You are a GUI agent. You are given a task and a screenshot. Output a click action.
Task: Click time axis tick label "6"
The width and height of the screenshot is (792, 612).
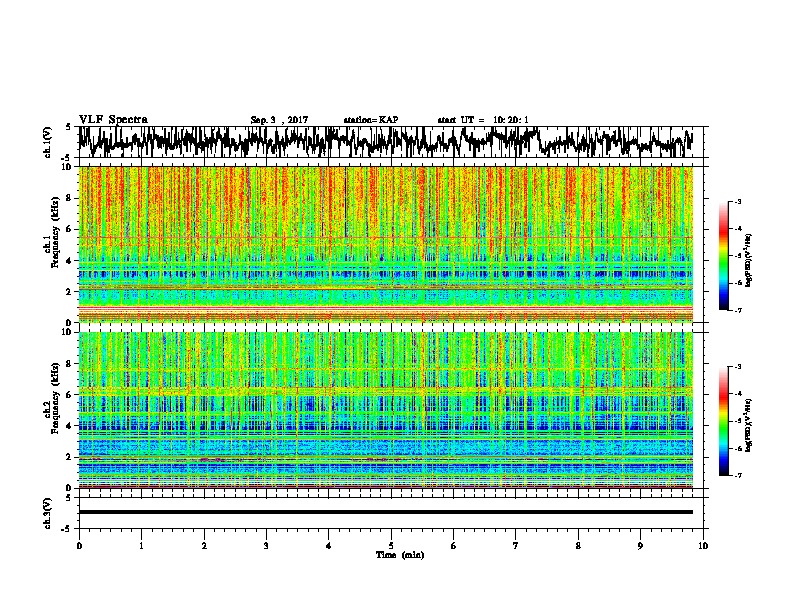[x=454, y=546]
